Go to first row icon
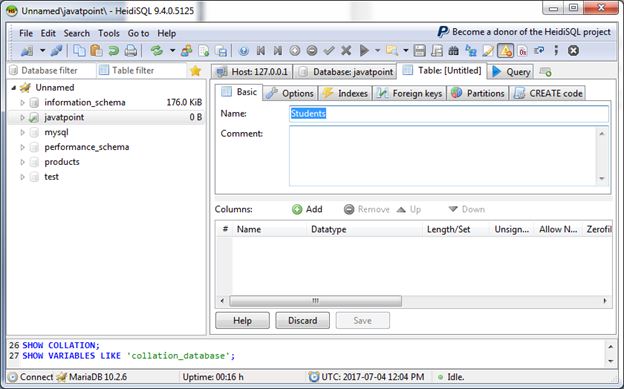The height and width of the screenshot is (389, 624). (261, 51)
